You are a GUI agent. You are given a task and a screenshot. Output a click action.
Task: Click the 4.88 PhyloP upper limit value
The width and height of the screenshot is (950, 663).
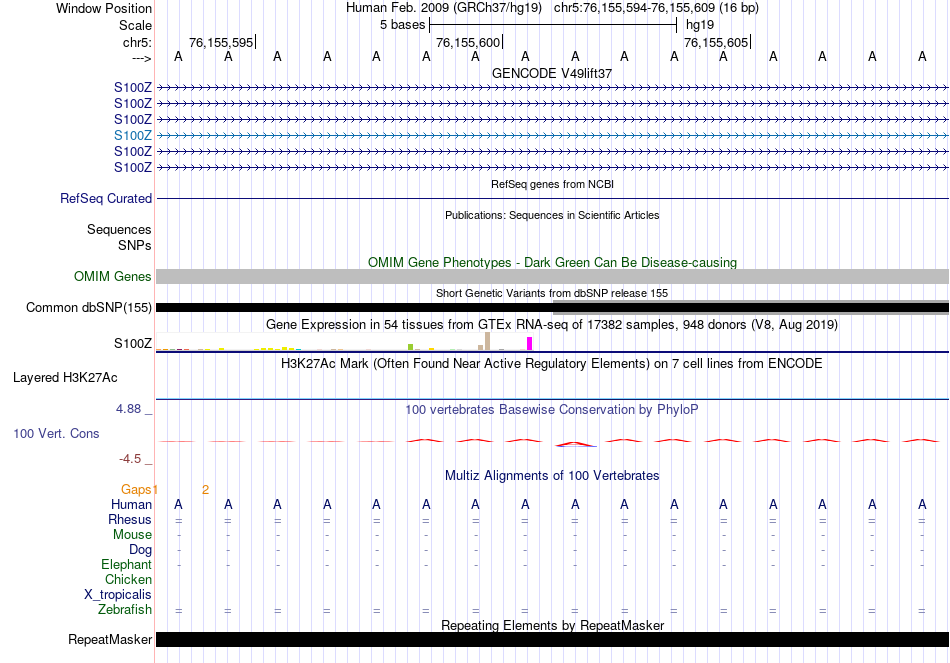coord(128,409)
